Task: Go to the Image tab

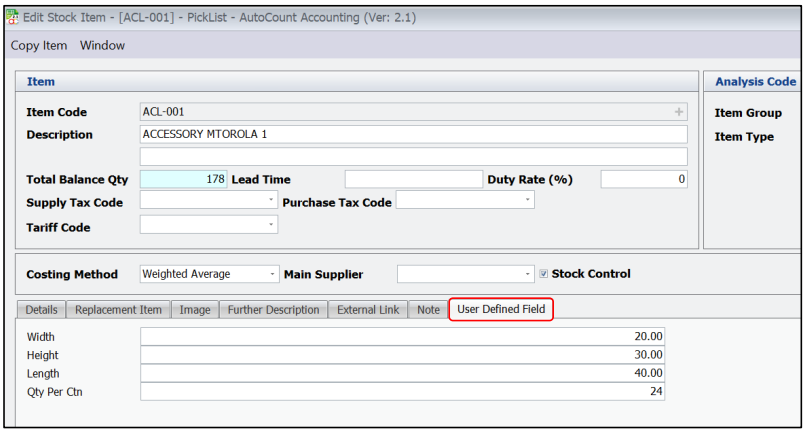Action: [x=195, y=310]
